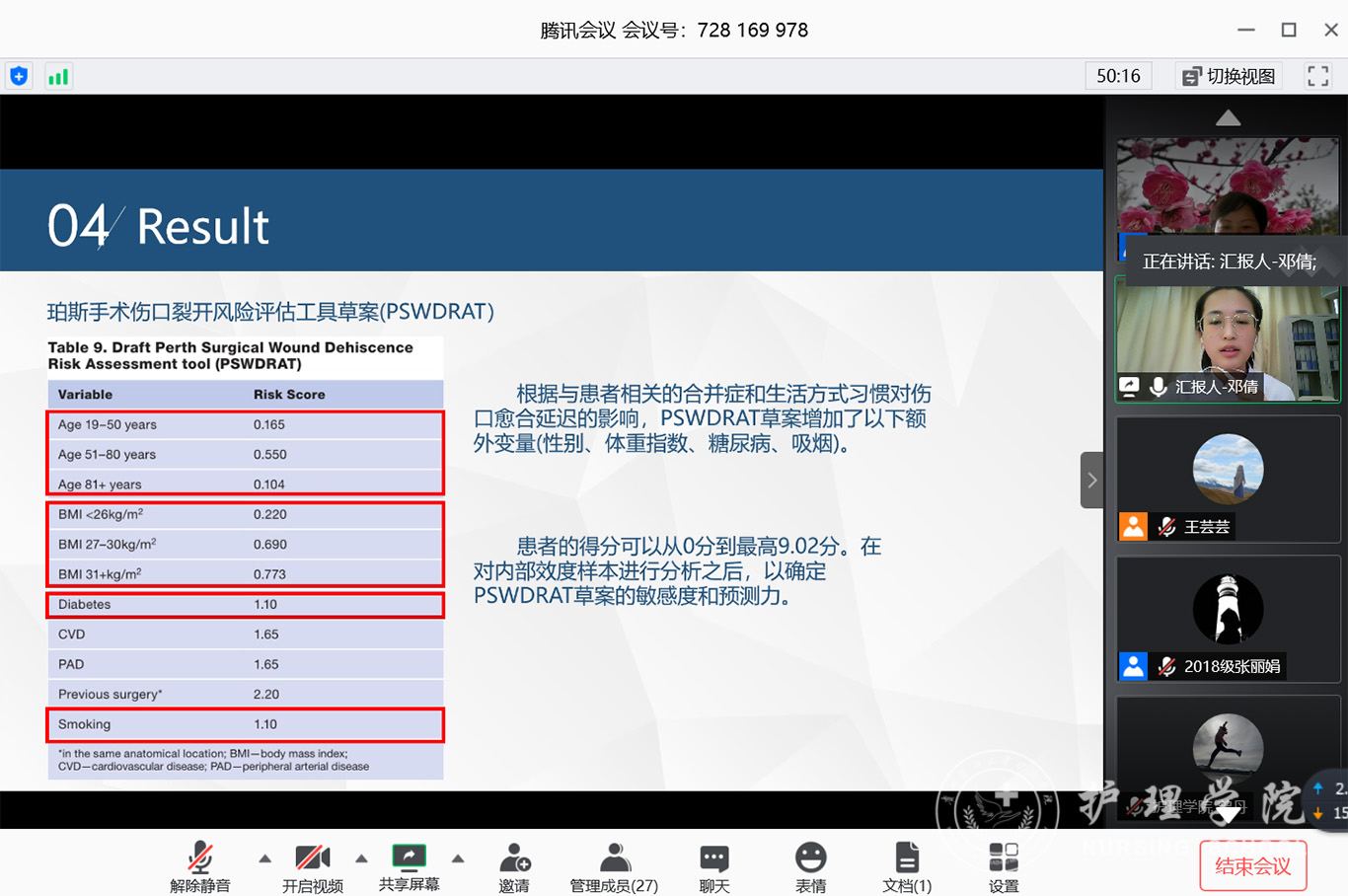1348x896 pixels.
Task: Collapse participant video sidebar with chevron
Action: tap(1091, 481)
